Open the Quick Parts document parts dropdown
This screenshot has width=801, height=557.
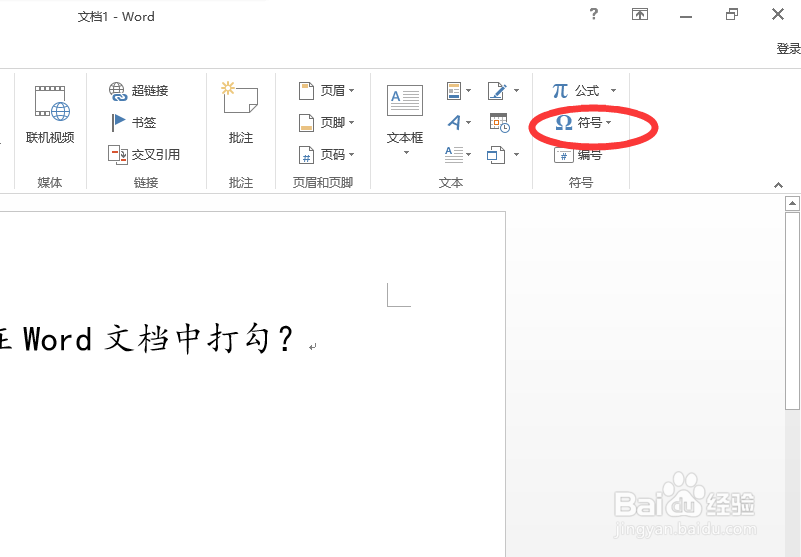(x=458, y=91)
